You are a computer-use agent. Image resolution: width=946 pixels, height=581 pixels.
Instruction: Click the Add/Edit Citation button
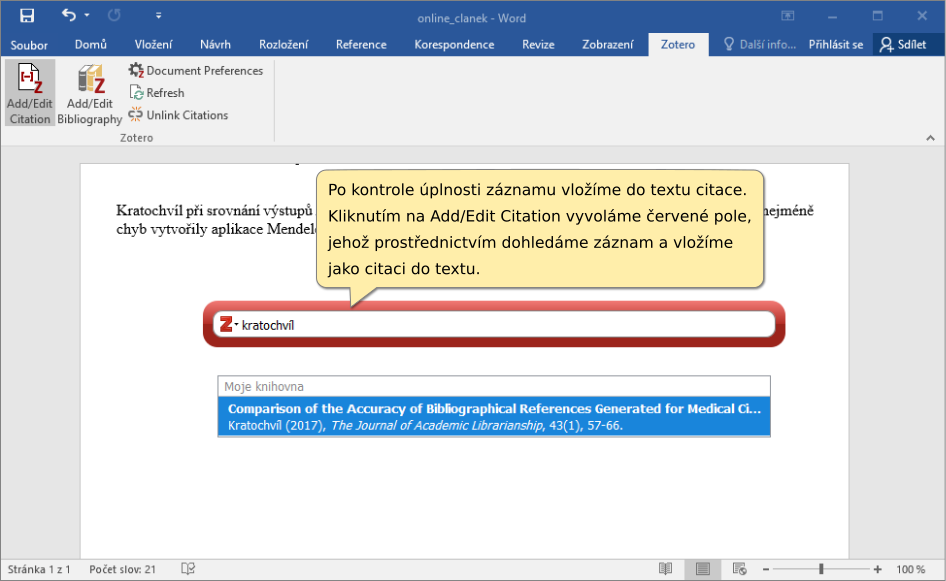(30, 92)
